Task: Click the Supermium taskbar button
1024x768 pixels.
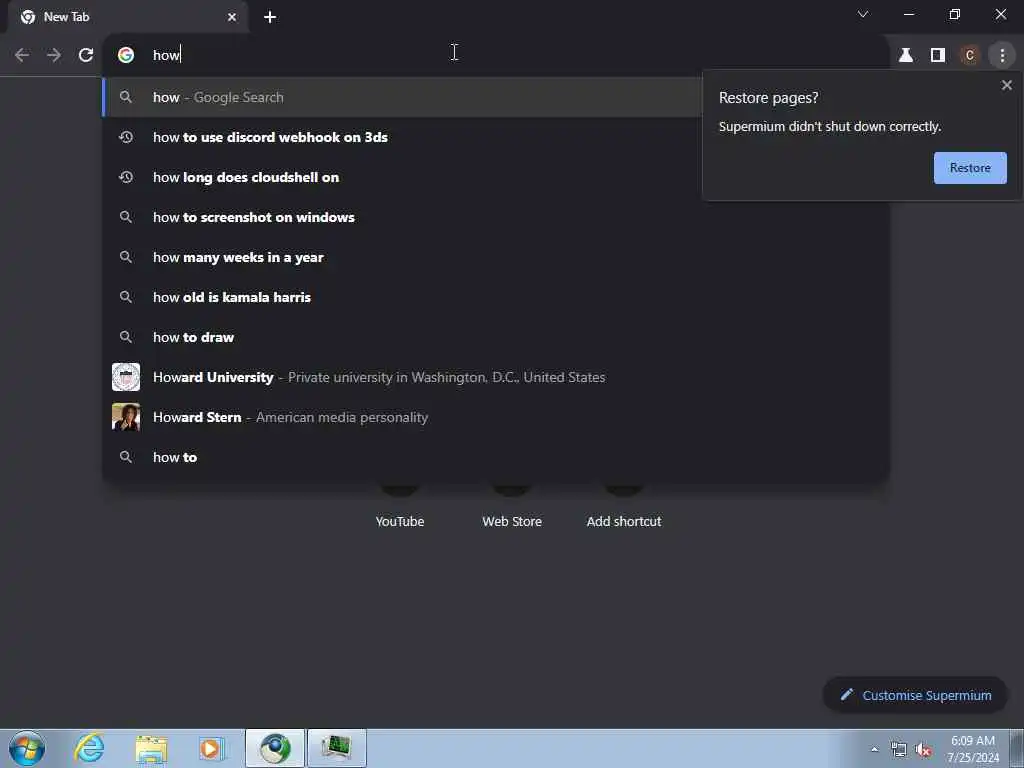Action: pyautogui.click(x=275, y=748)
